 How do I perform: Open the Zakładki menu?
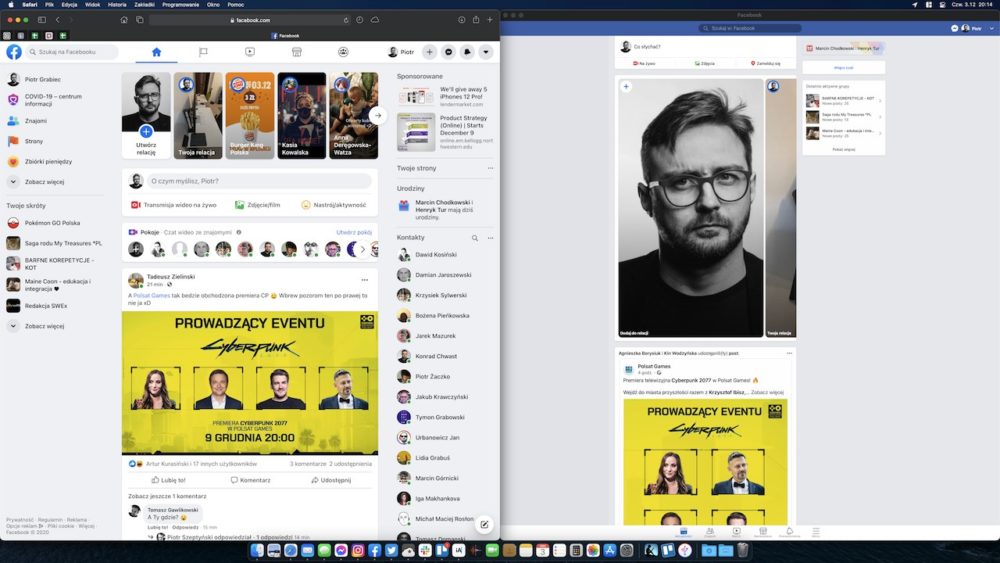144,4
